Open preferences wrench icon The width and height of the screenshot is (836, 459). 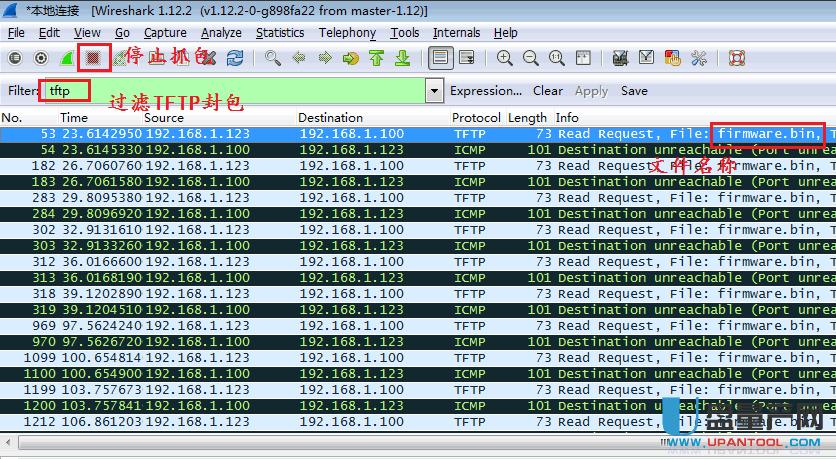(699, 58)
